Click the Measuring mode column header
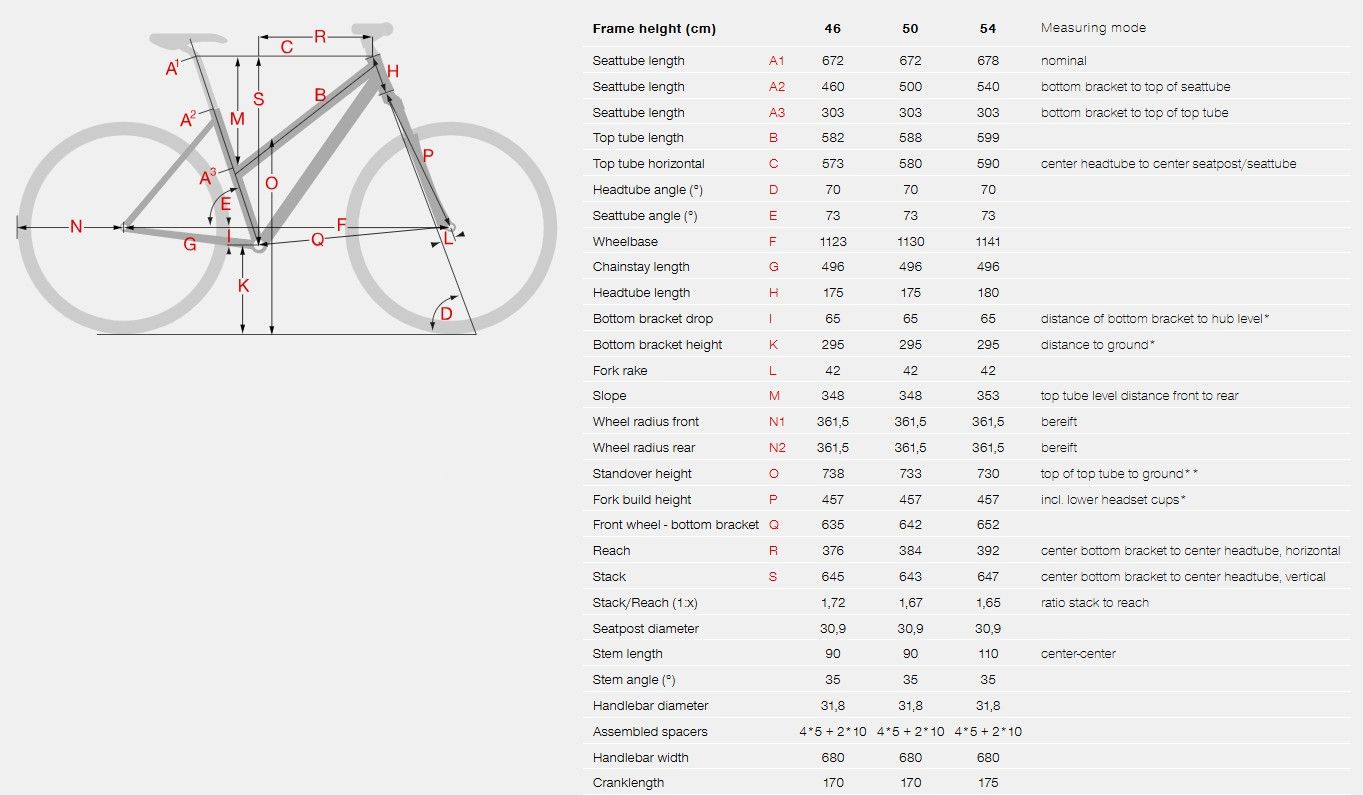 1093,28
